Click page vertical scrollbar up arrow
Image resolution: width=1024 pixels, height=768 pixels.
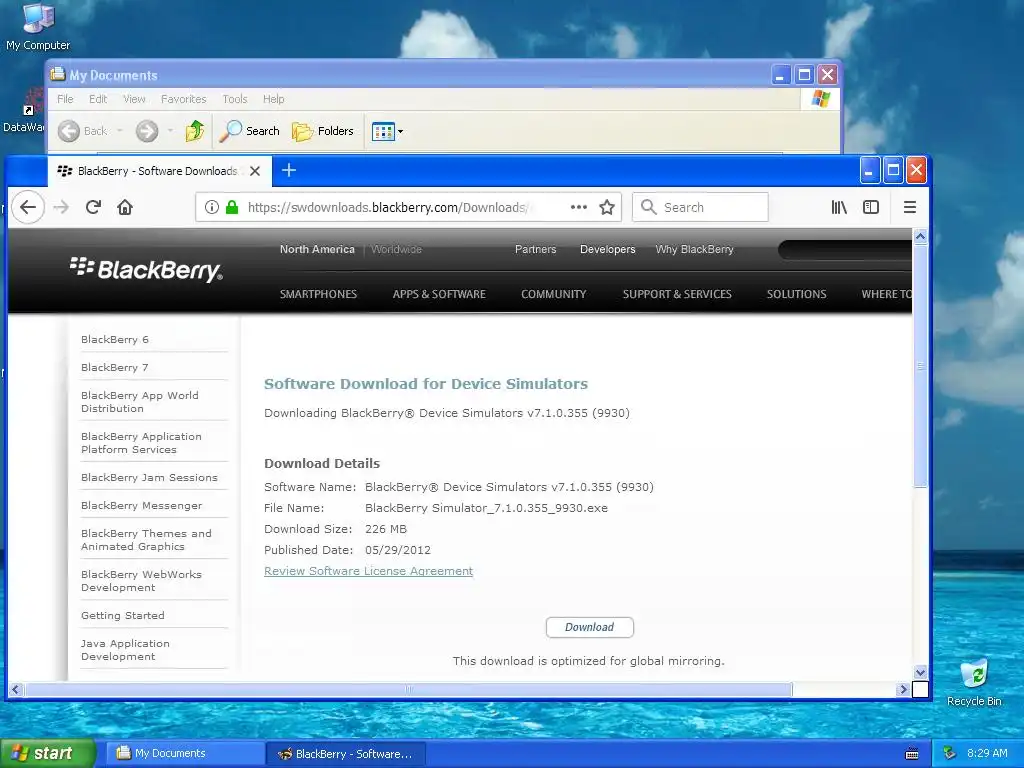coord(920,237)
